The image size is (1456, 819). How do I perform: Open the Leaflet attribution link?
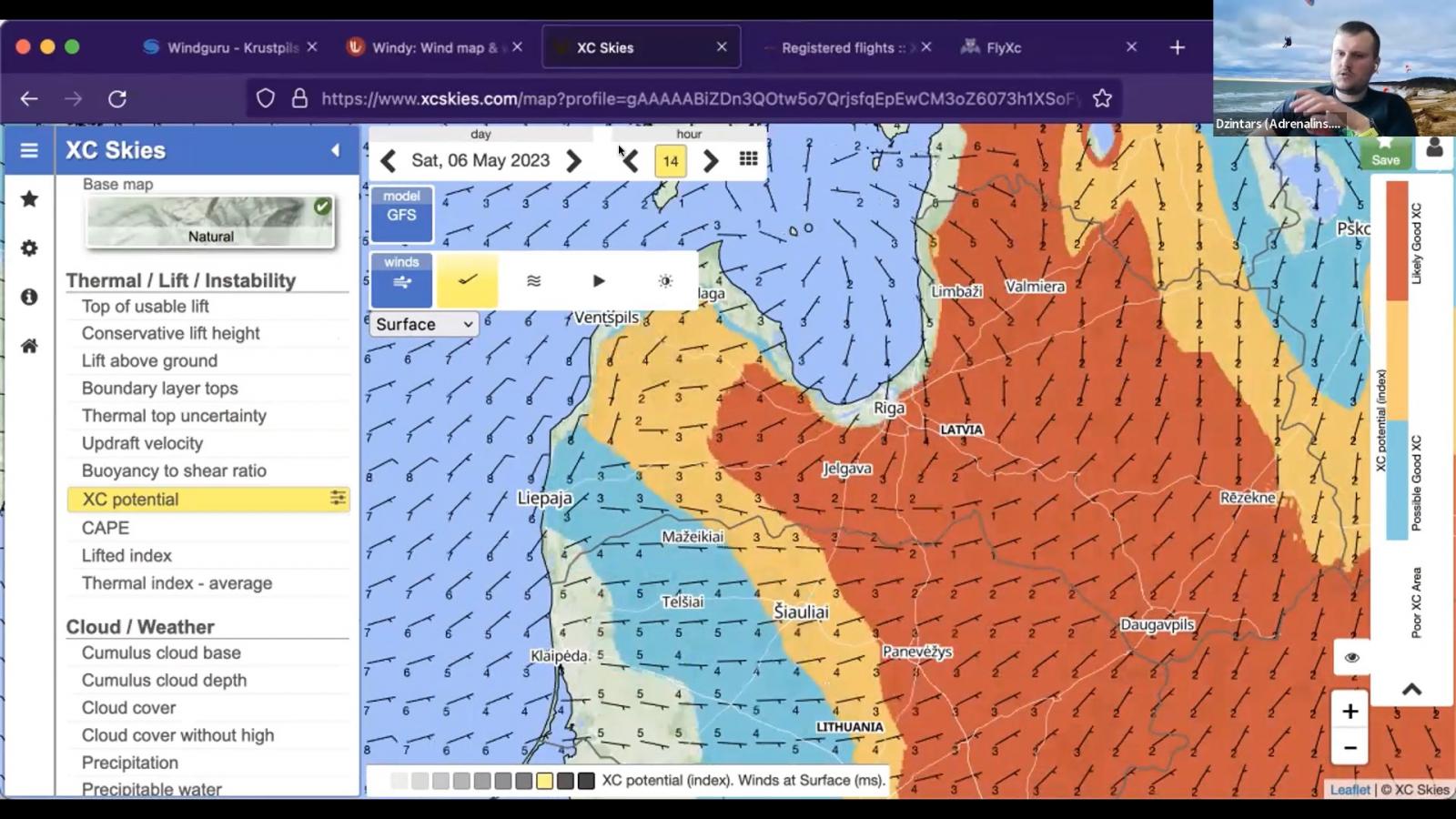tap(1350, 789)
